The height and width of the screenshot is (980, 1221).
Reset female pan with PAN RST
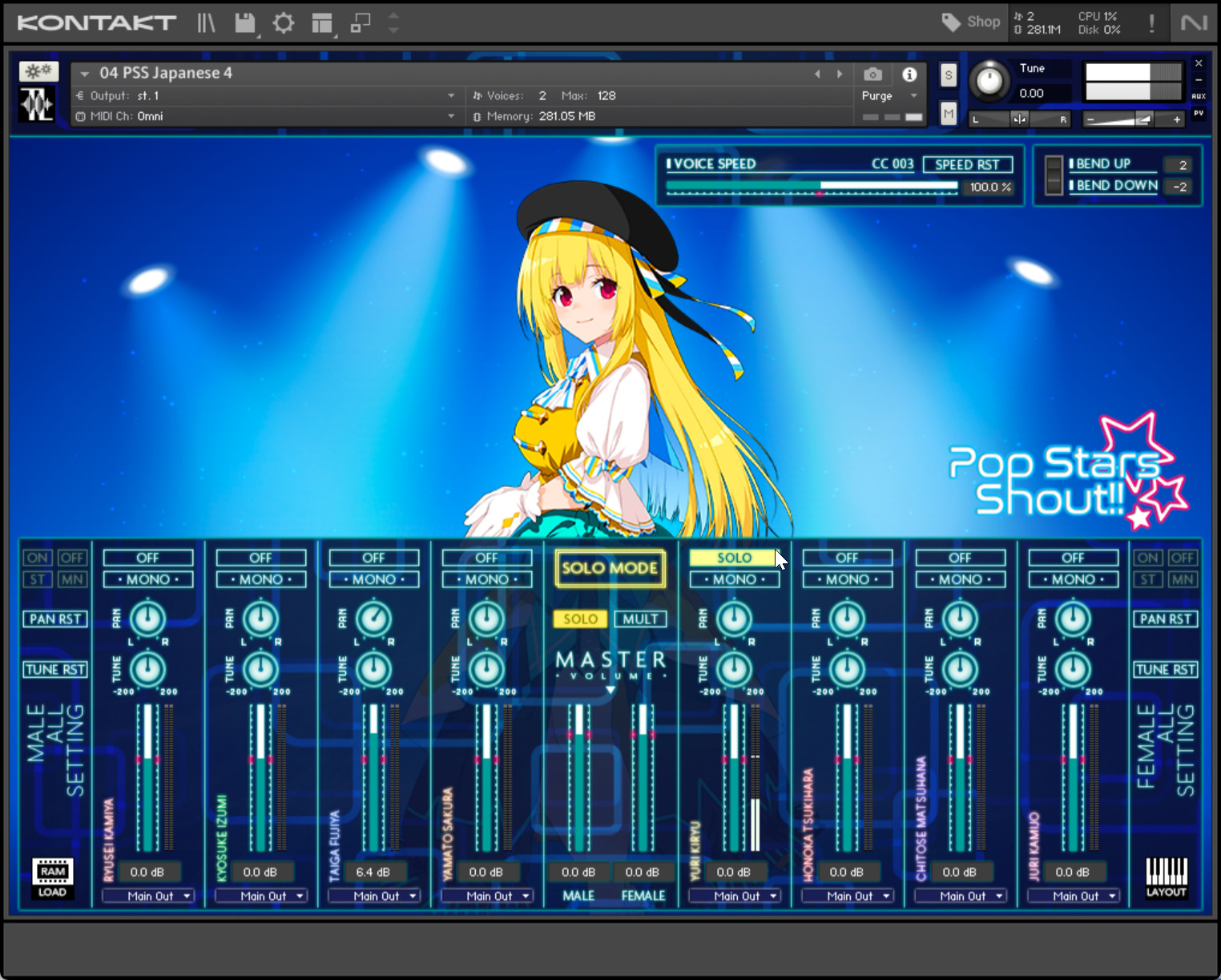pos(1166,619)
